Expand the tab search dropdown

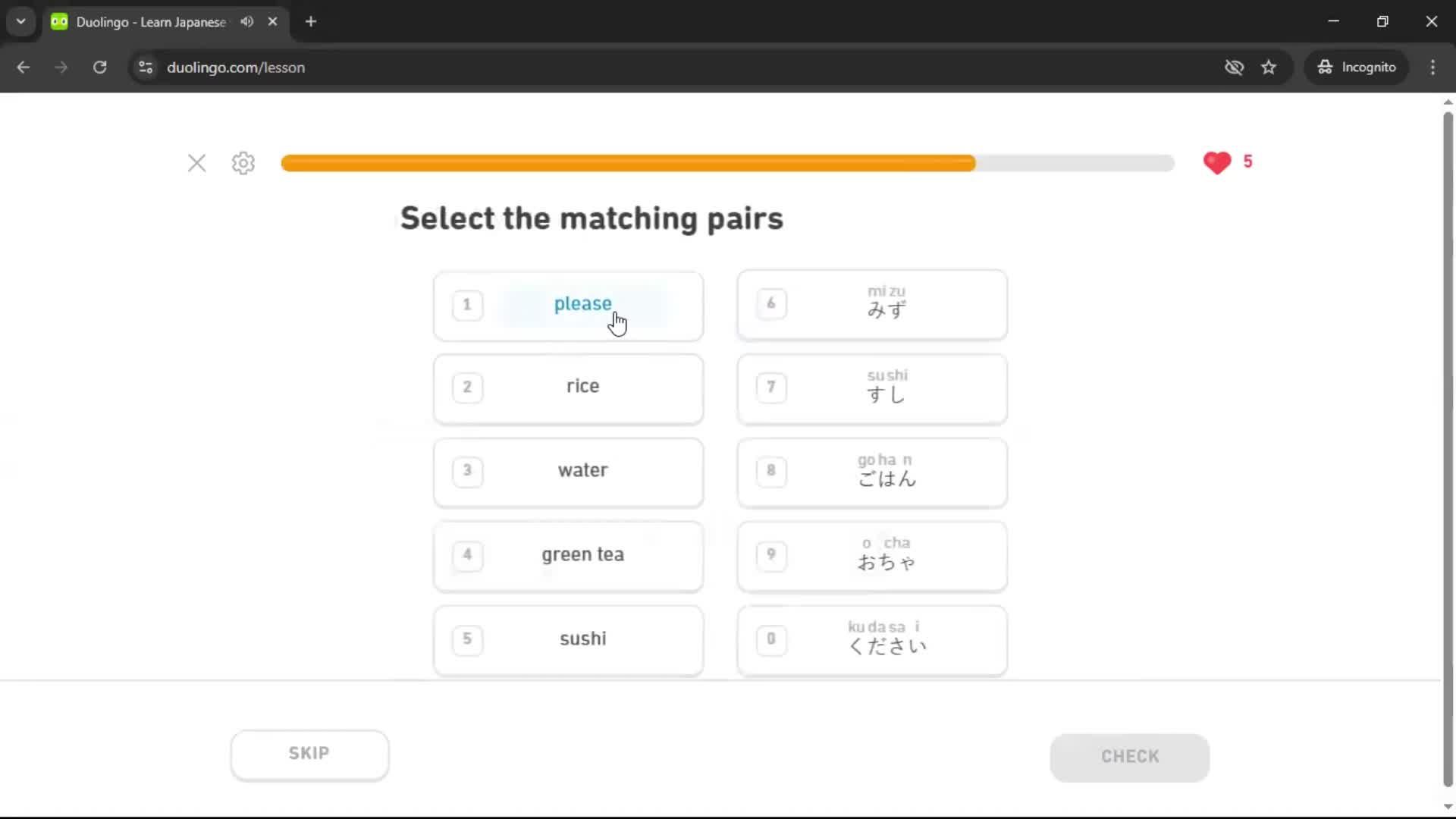coord(21,22)
